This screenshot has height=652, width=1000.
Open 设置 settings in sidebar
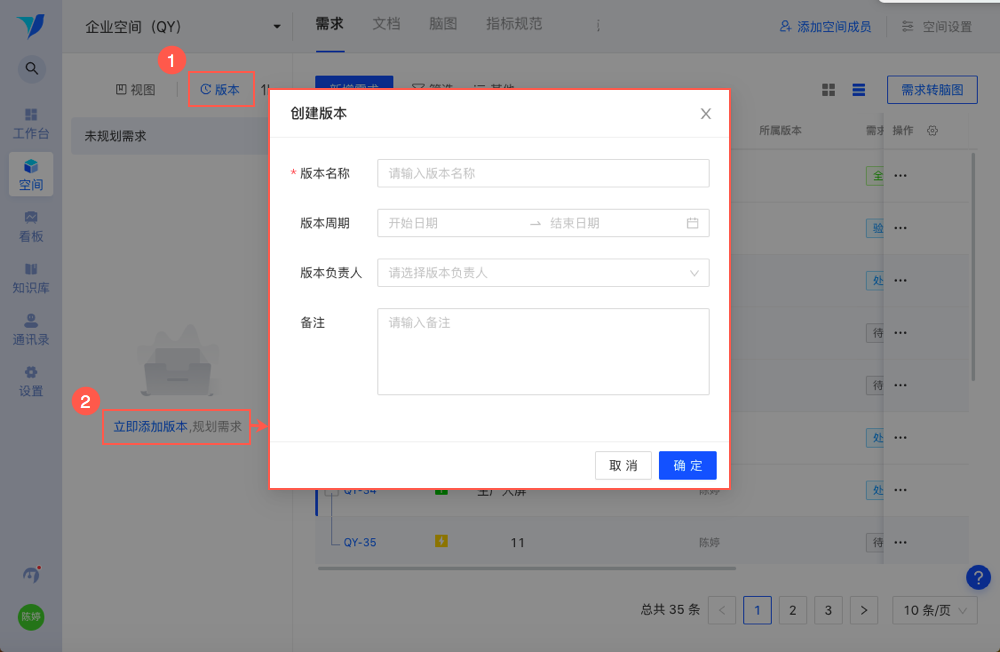(31, 382)
